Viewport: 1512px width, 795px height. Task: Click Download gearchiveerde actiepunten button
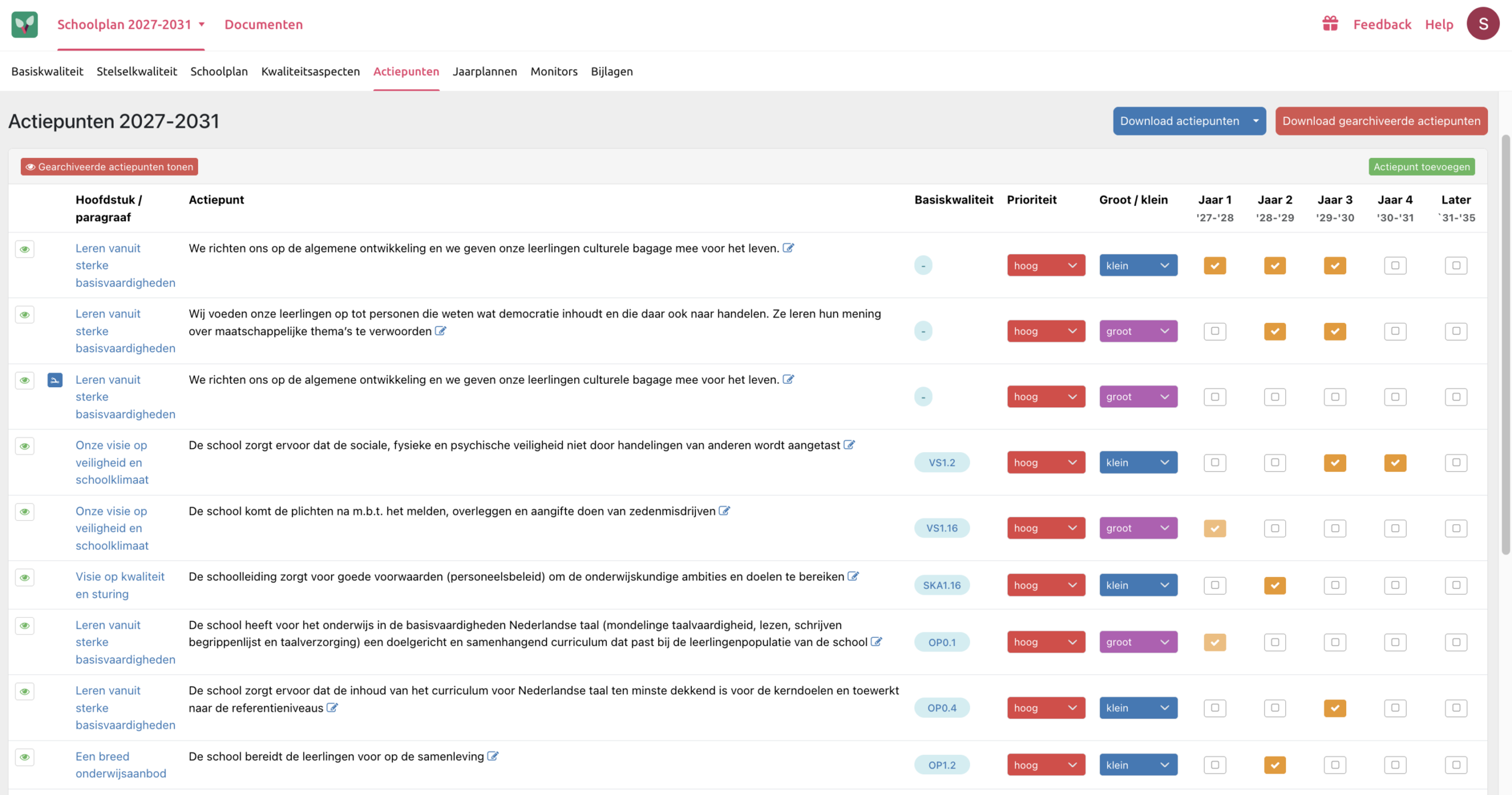[1381, 121]
